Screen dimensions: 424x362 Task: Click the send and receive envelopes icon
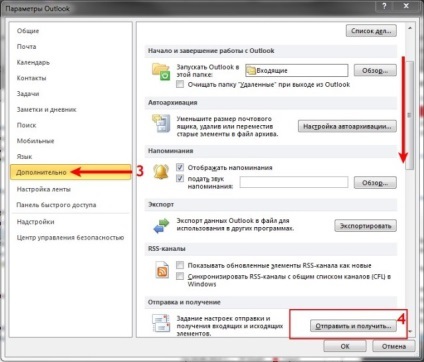161,323
